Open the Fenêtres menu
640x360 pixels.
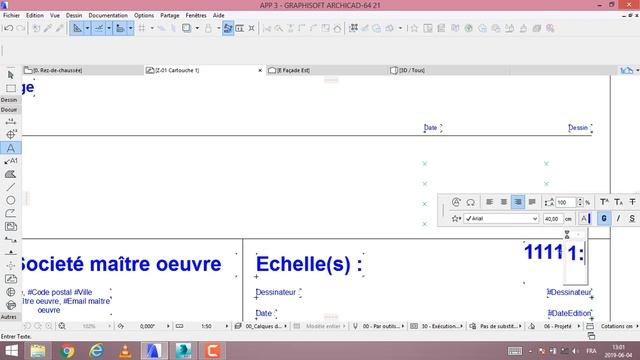[196, 16]
